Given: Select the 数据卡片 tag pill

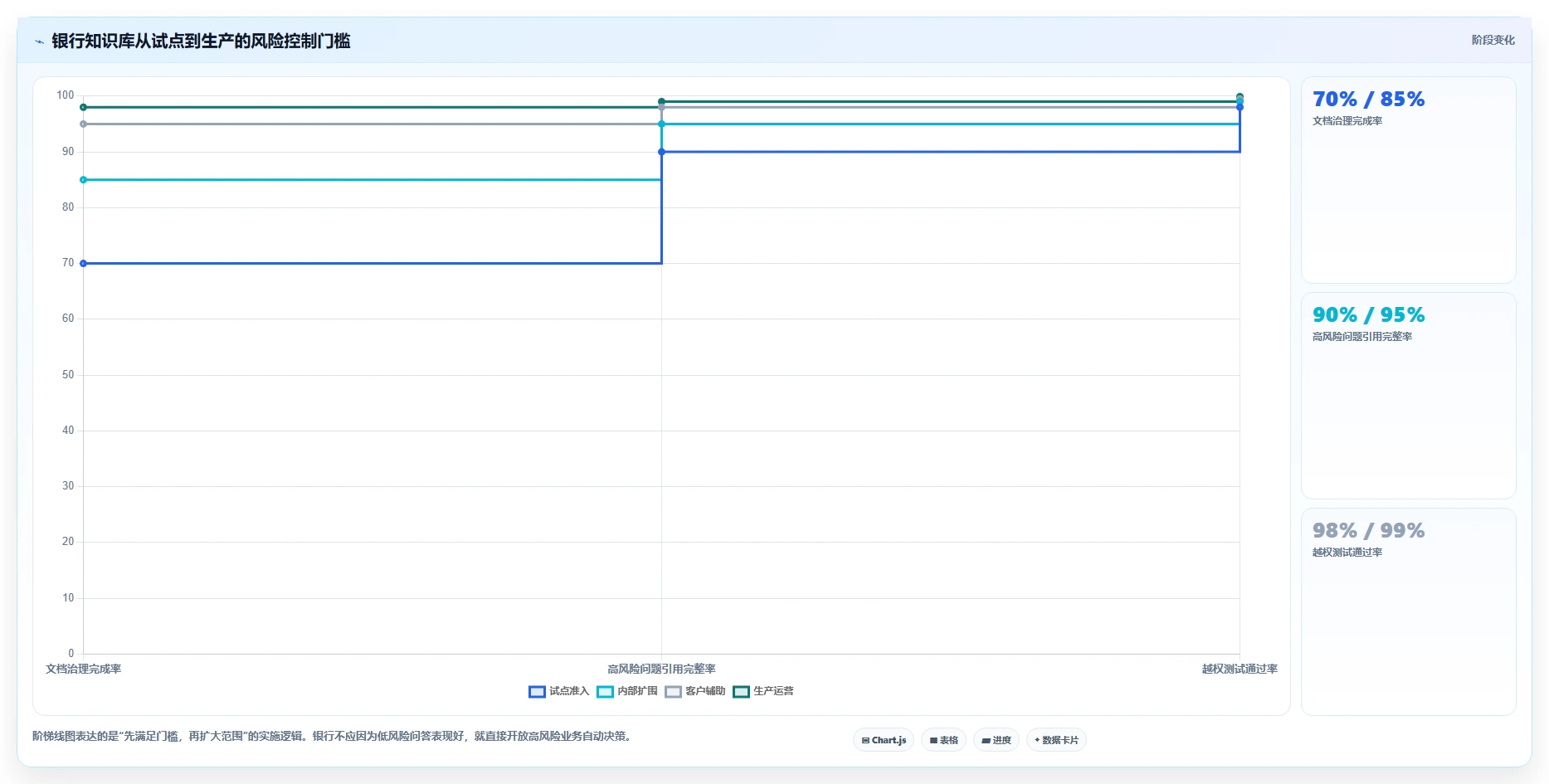Looking at the screenshot, I should 1056,740.
